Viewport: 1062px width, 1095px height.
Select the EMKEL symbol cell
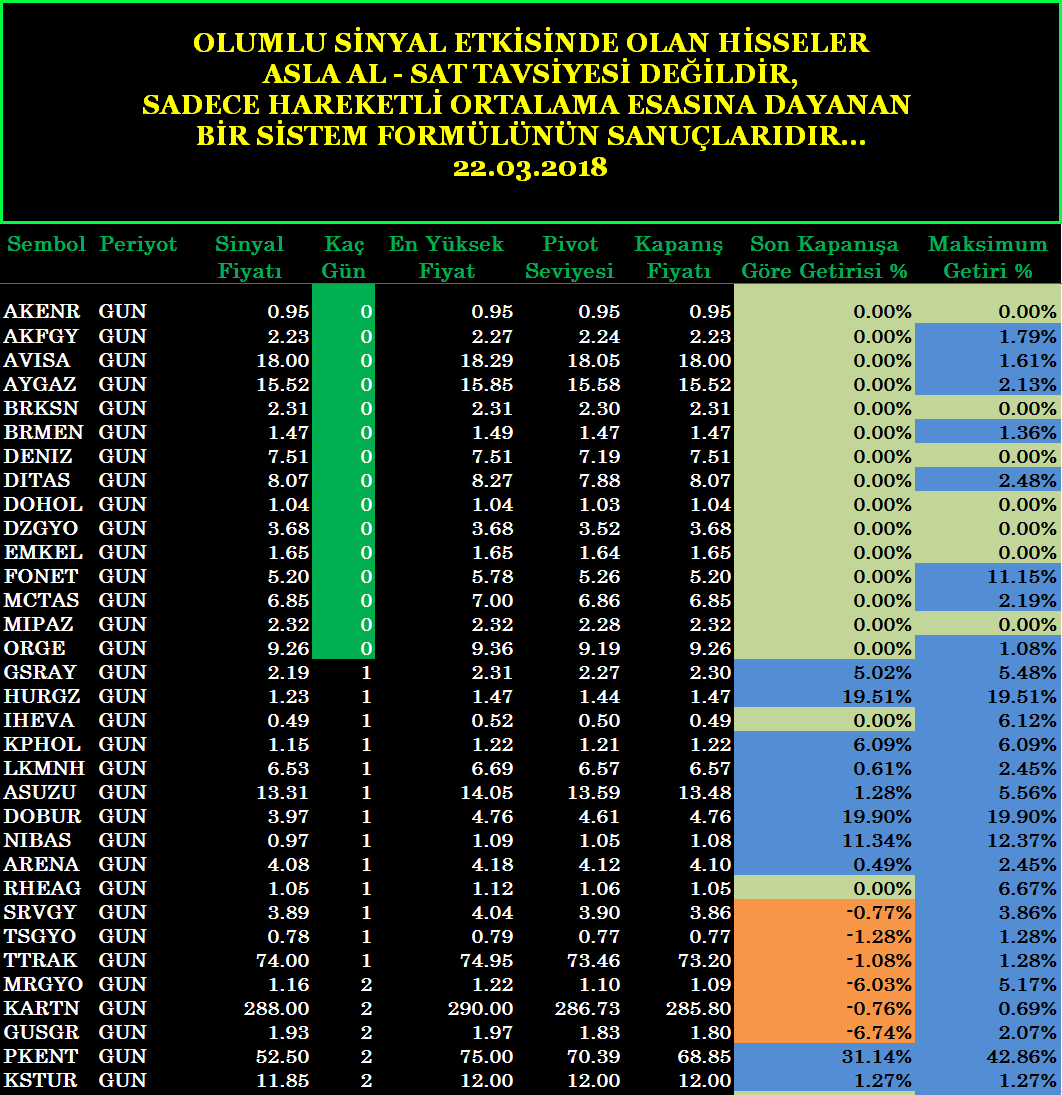pyautogui.click(x=43, y=552)
